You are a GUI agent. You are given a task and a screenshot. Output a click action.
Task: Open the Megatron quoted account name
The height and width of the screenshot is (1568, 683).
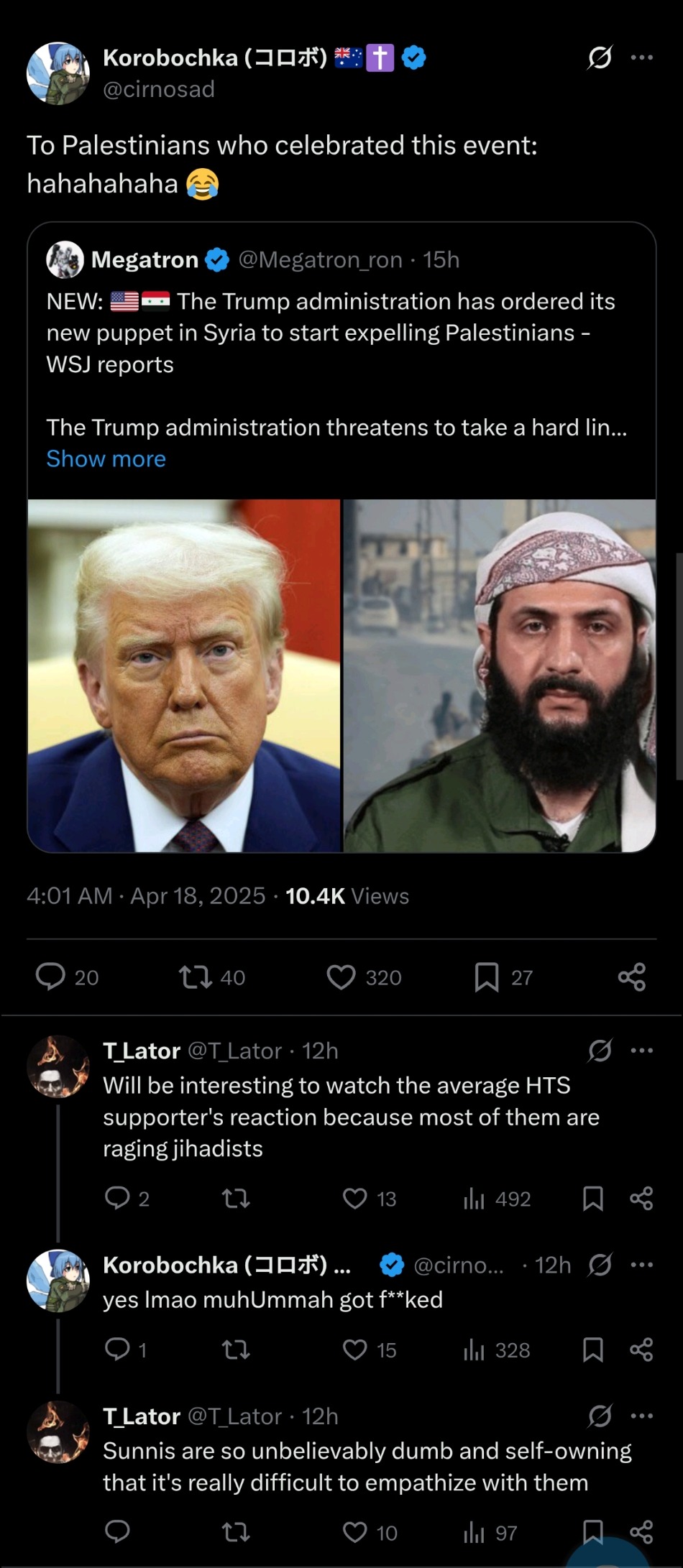[145, 259]
